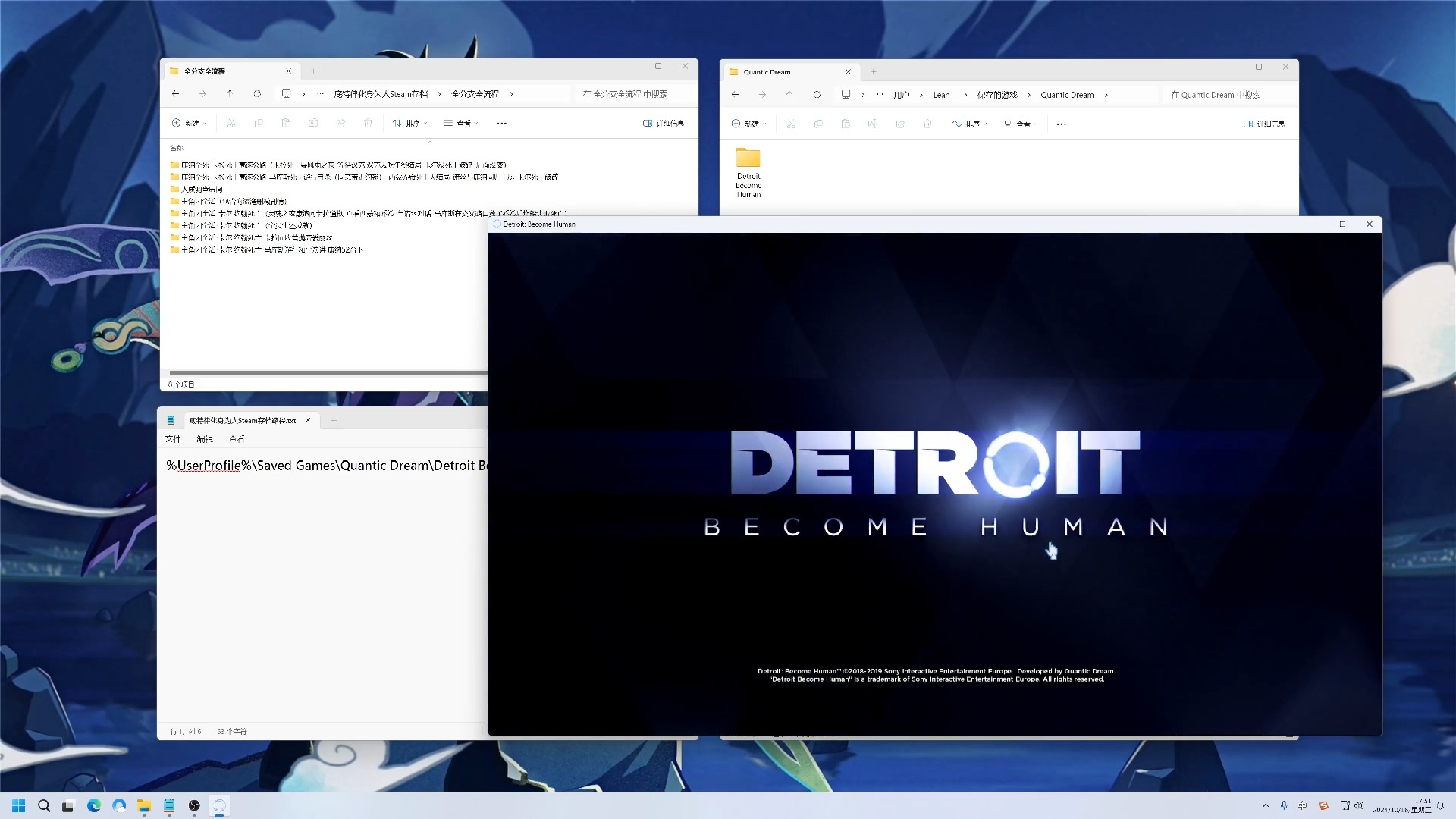Open the View dropdown in left Explorer

click(x=461, y=123)
